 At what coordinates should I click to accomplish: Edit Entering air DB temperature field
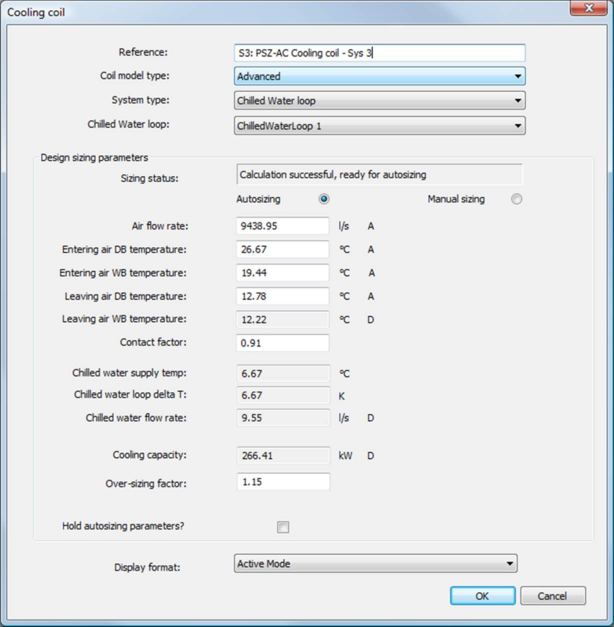[283, 250]
